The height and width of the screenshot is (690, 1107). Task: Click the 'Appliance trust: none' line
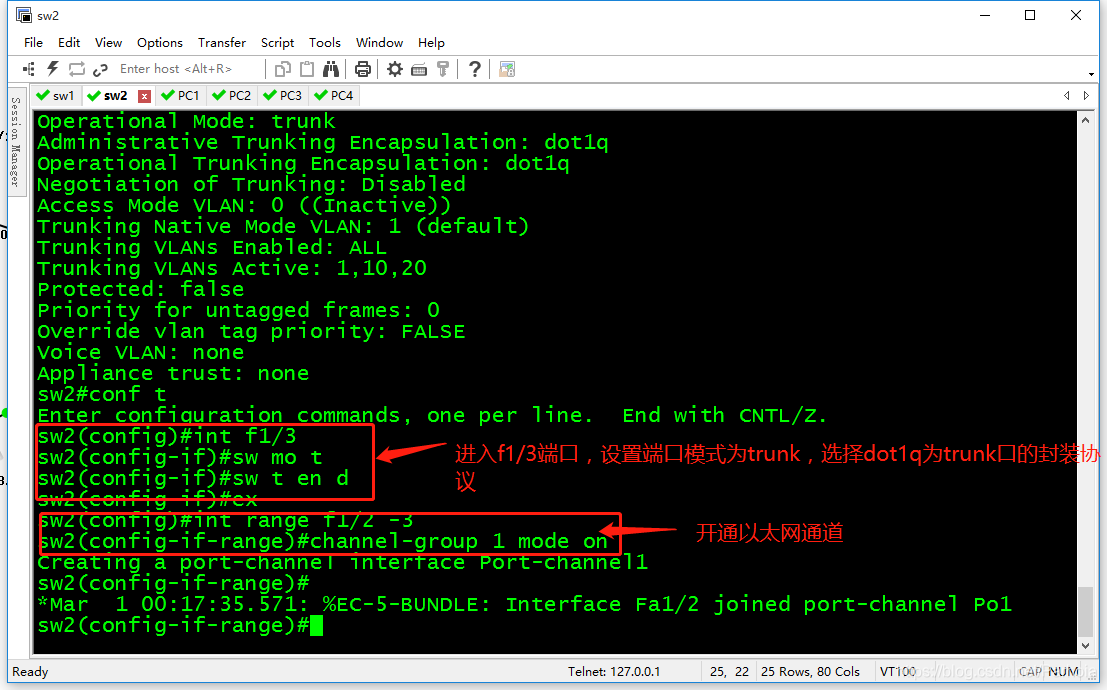click(x=173, y=374)
